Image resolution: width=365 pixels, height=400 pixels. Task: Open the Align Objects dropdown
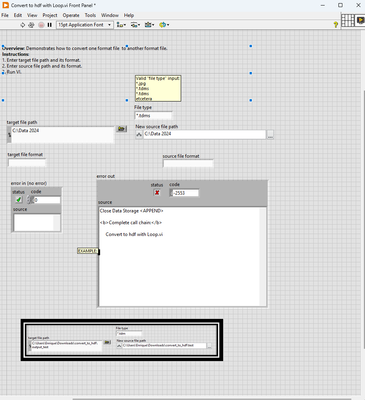(121, 25)
